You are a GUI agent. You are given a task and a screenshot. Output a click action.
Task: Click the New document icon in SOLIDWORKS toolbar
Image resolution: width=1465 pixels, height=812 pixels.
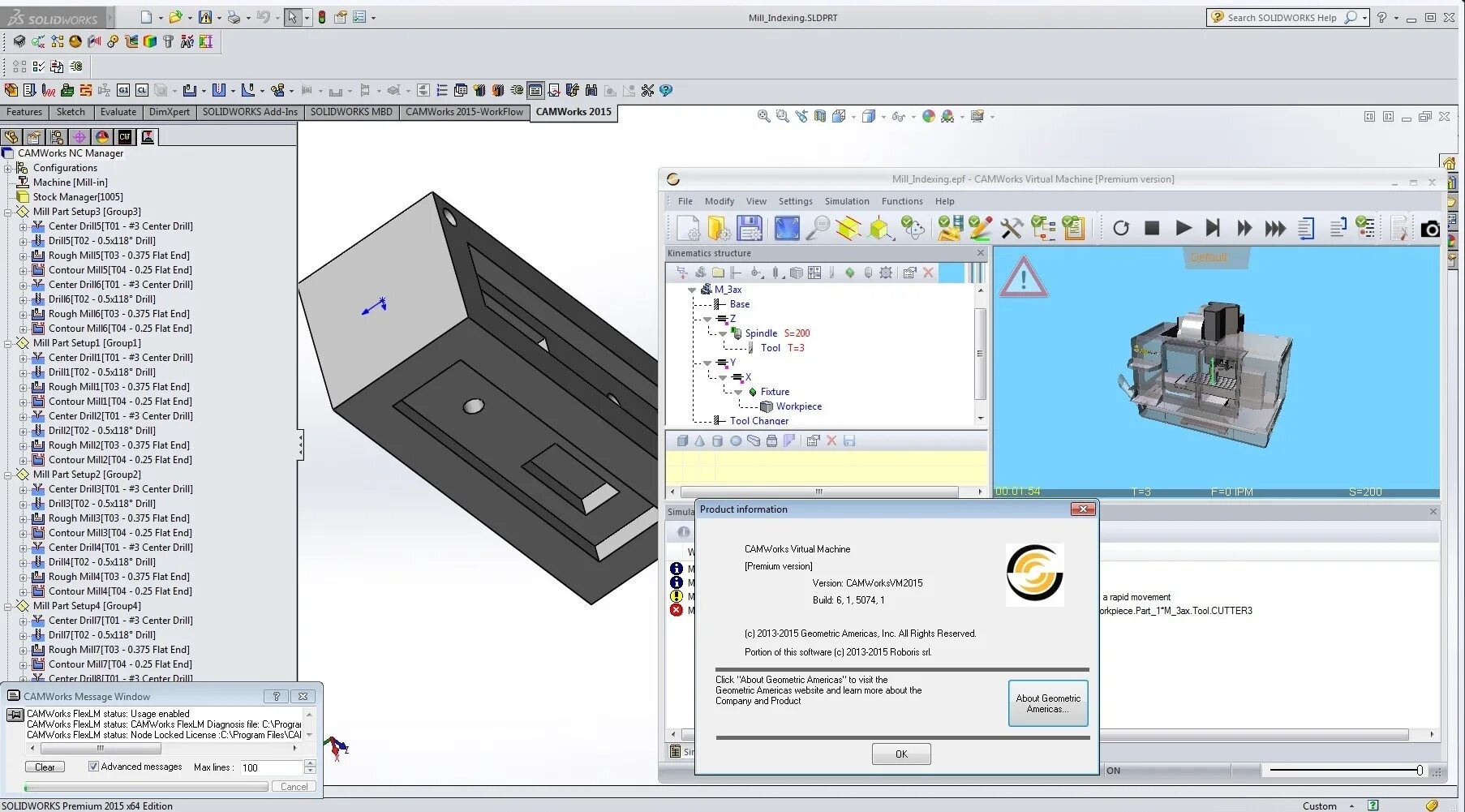point(146,17)
